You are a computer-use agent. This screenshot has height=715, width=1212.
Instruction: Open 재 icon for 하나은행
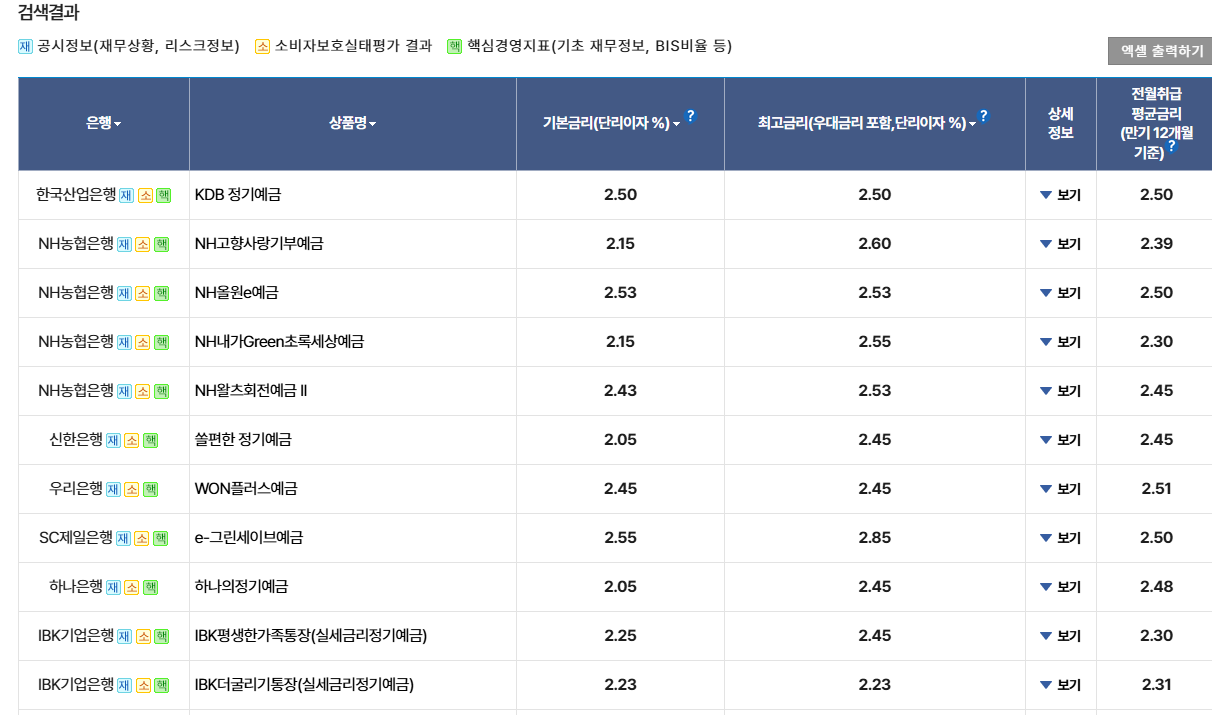[113, 588]
